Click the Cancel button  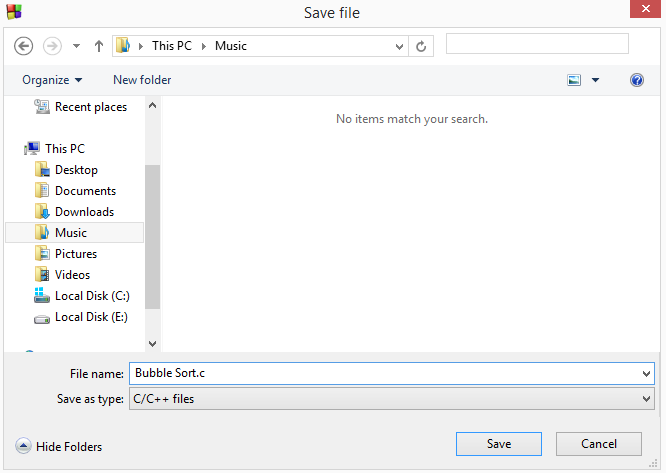click(598, 444)
